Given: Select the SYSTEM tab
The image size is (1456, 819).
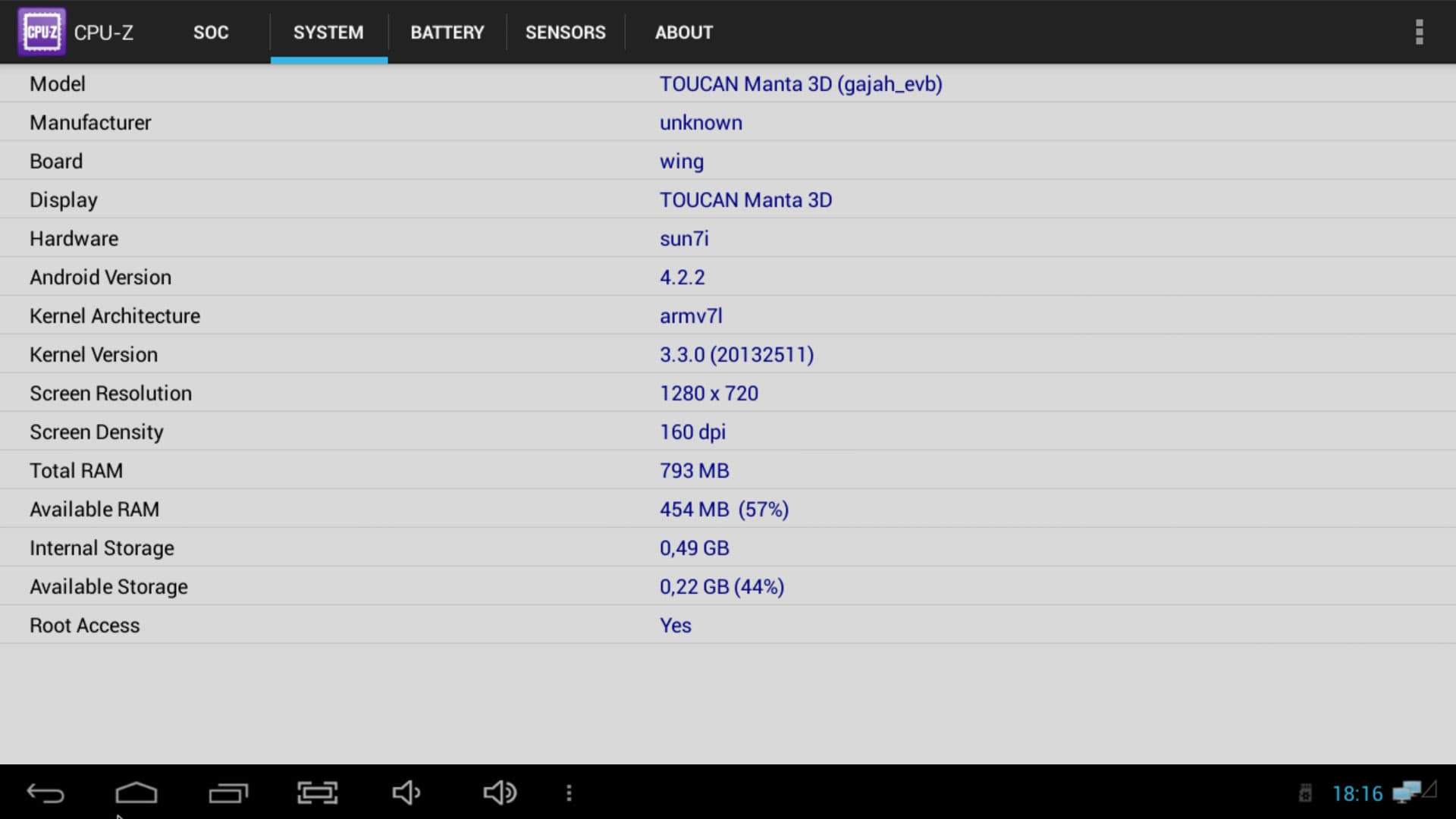Looking at the screenshot, I should point(328,33).
